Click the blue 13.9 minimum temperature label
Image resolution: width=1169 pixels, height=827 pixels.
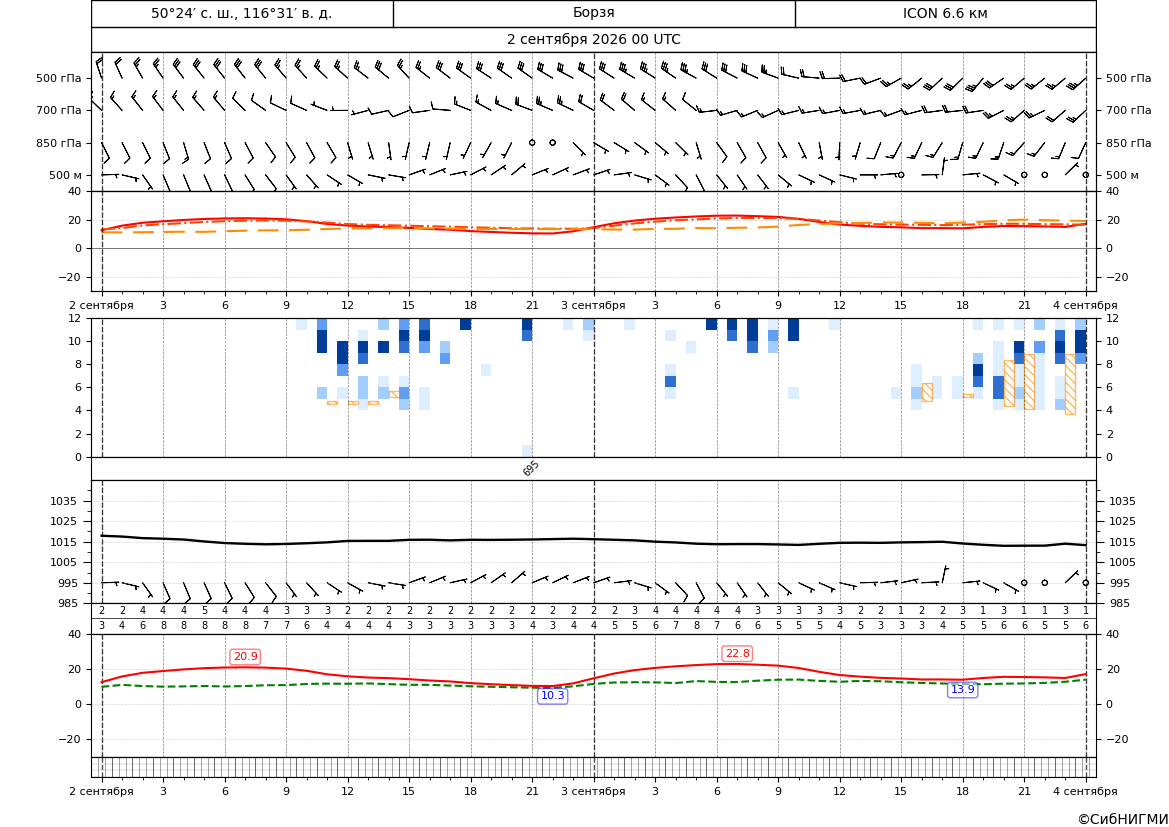pyautogui.click(x=962, y=689)
